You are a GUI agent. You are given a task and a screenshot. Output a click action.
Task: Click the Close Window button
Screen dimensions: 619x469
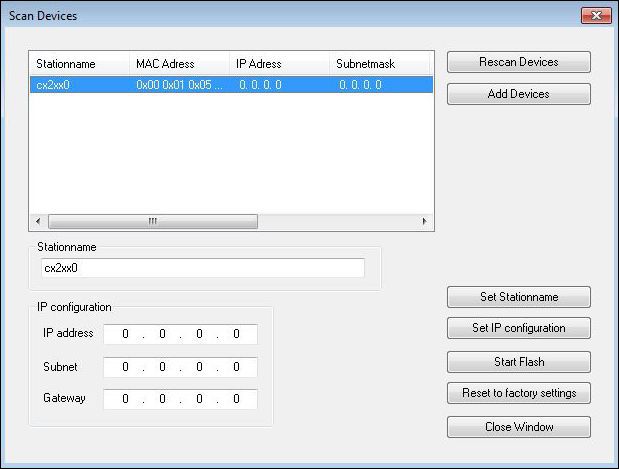pos(519,427)
